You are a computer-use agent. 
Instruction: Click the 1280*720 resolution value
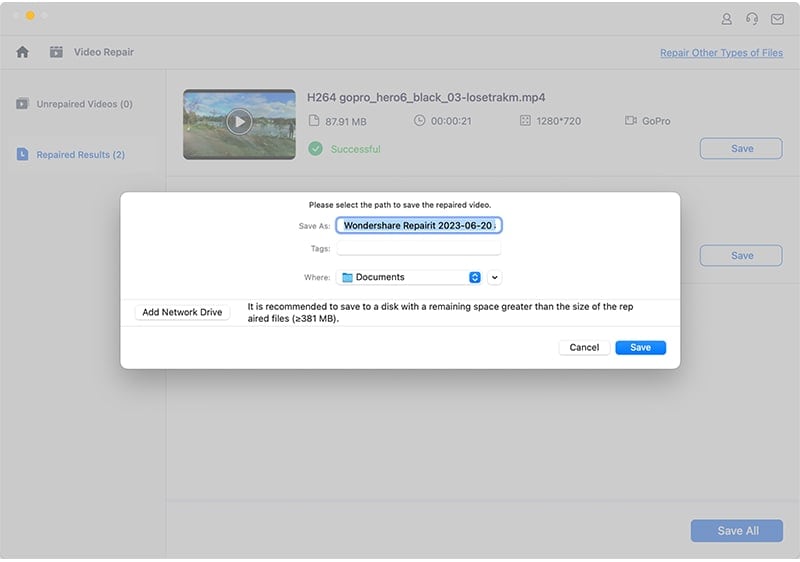559,121
